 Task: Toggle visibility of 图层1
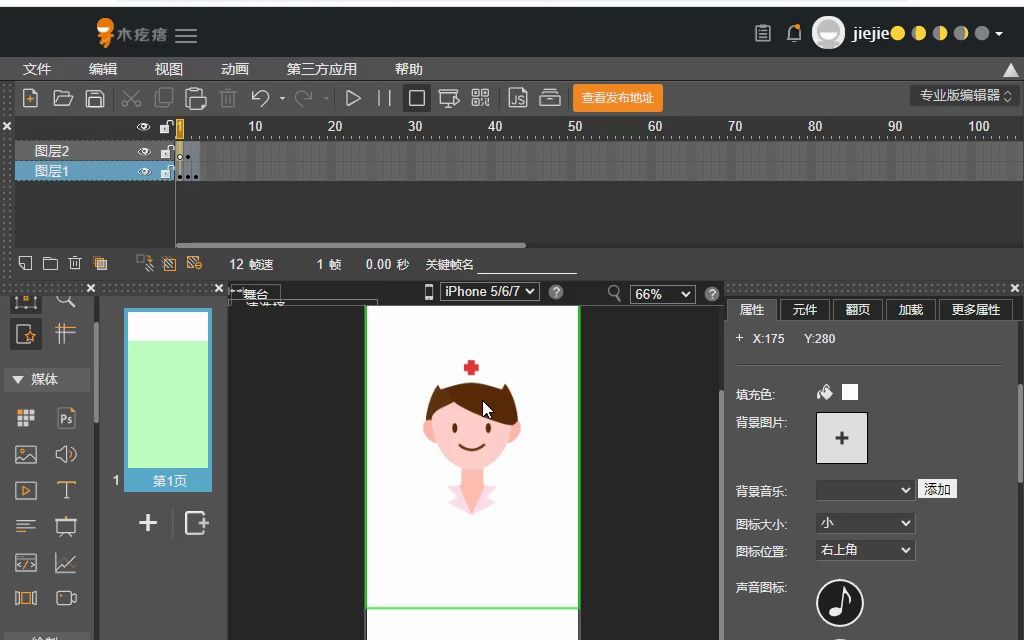point(144,172)
